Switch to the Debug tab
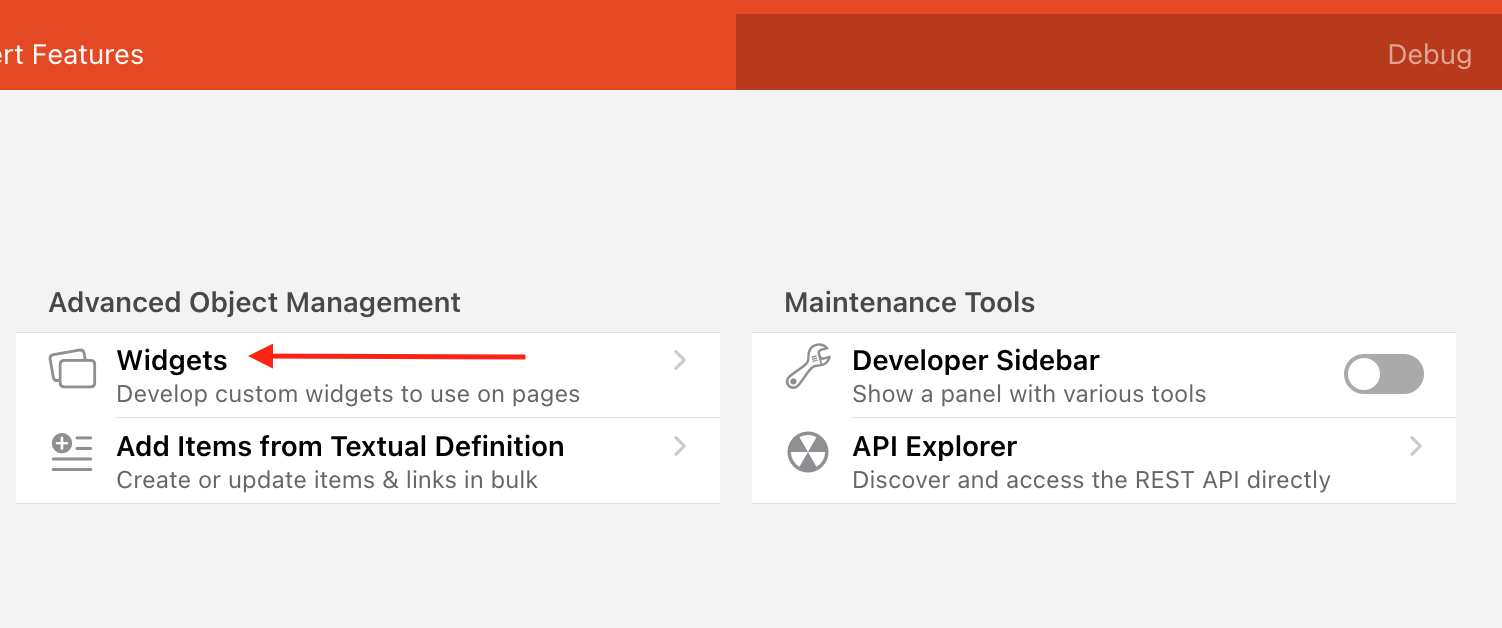This screenshot has width=1502, height=628. coord(1429,54)
